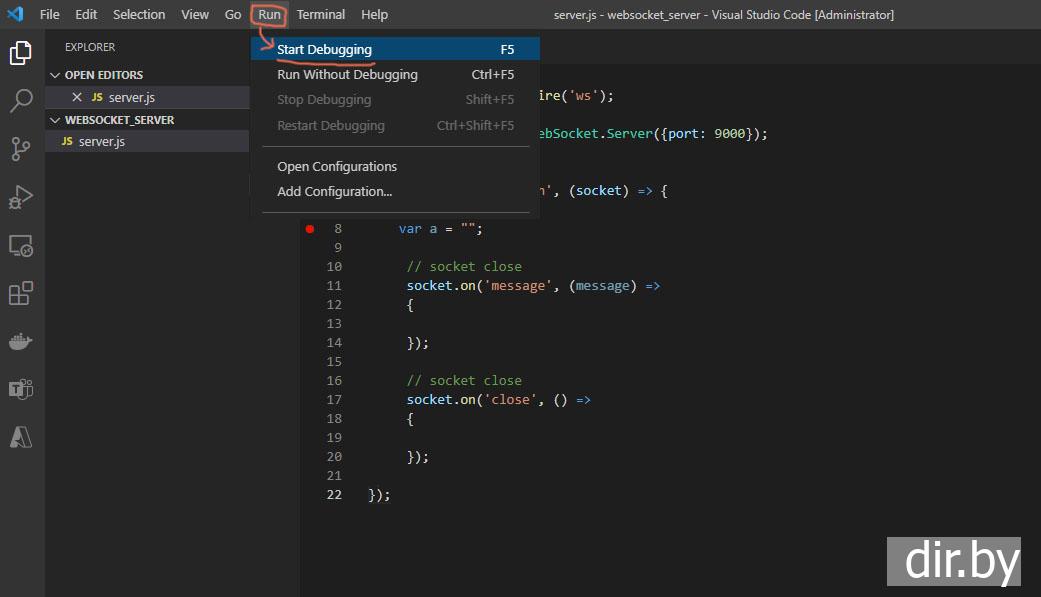Open the Source Control view icon

pos(20,149)
